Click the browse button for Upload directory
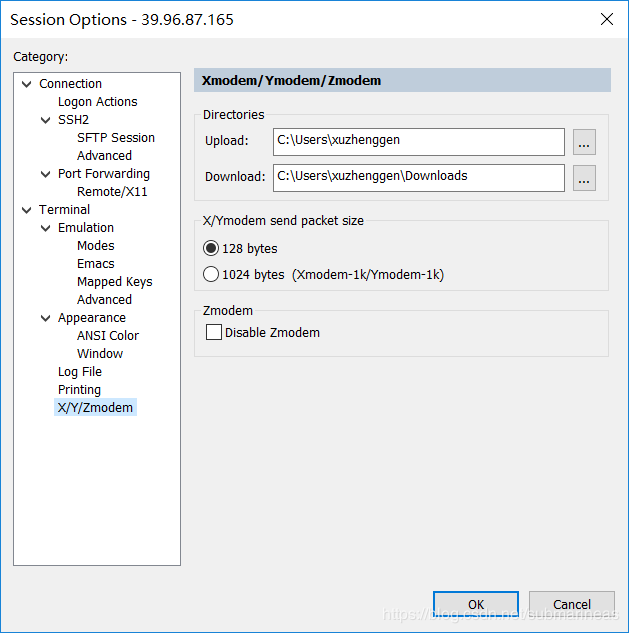 (584, 142)
